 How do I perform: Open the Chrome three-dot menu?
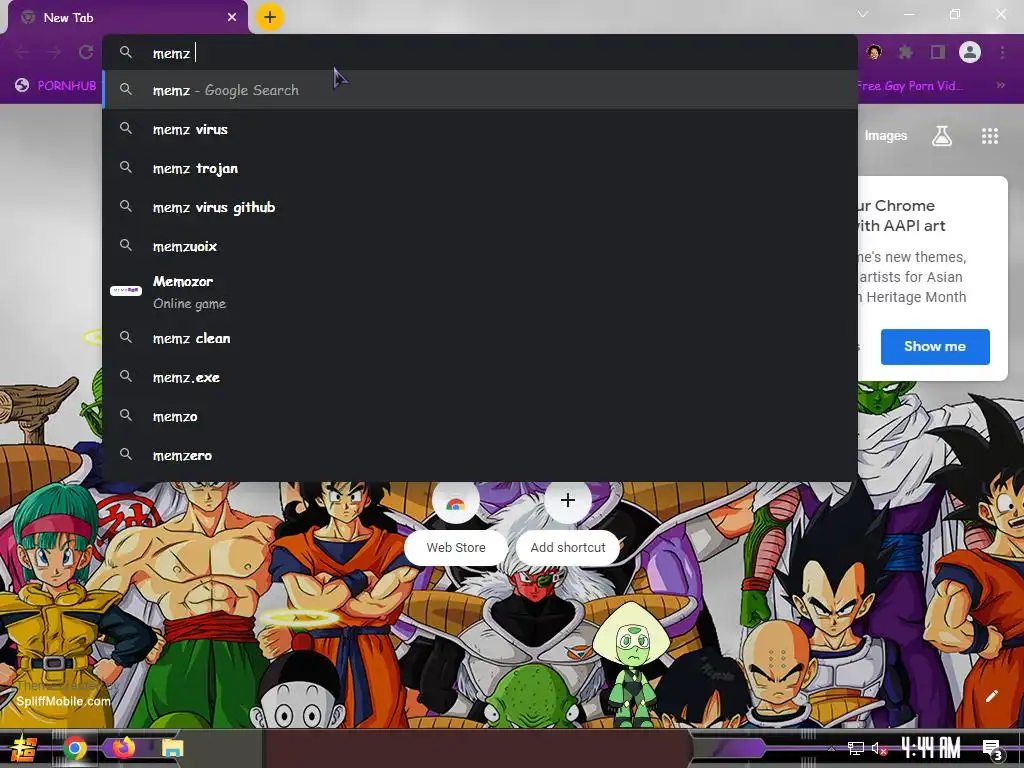[1002, 52]
